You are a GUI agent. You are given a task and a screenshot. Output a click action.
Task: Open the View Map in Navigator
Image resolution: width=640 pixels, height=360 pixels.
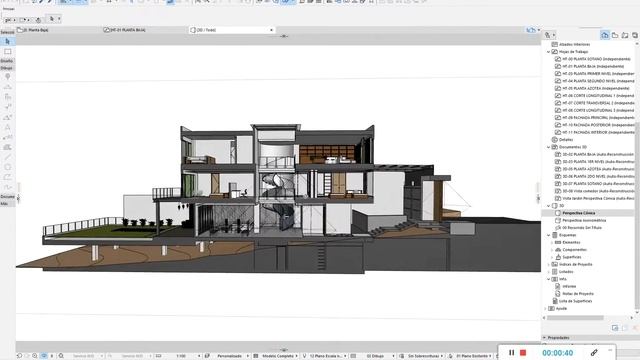tap(615, 36)
